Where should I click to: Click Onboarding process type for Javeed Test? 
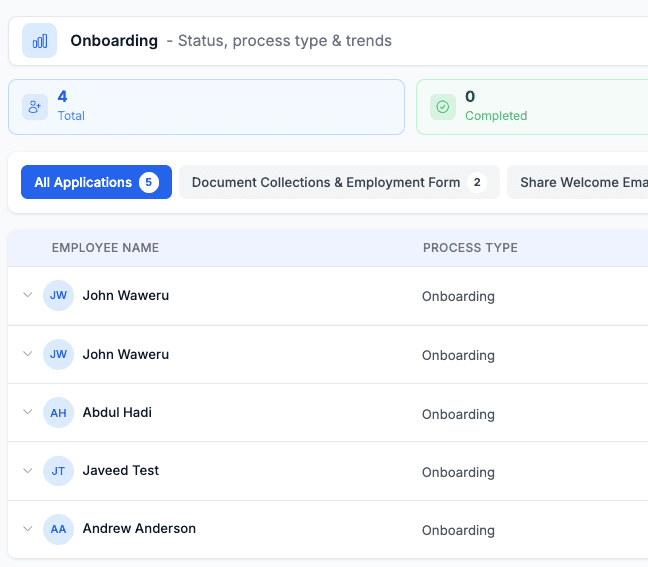458,472
